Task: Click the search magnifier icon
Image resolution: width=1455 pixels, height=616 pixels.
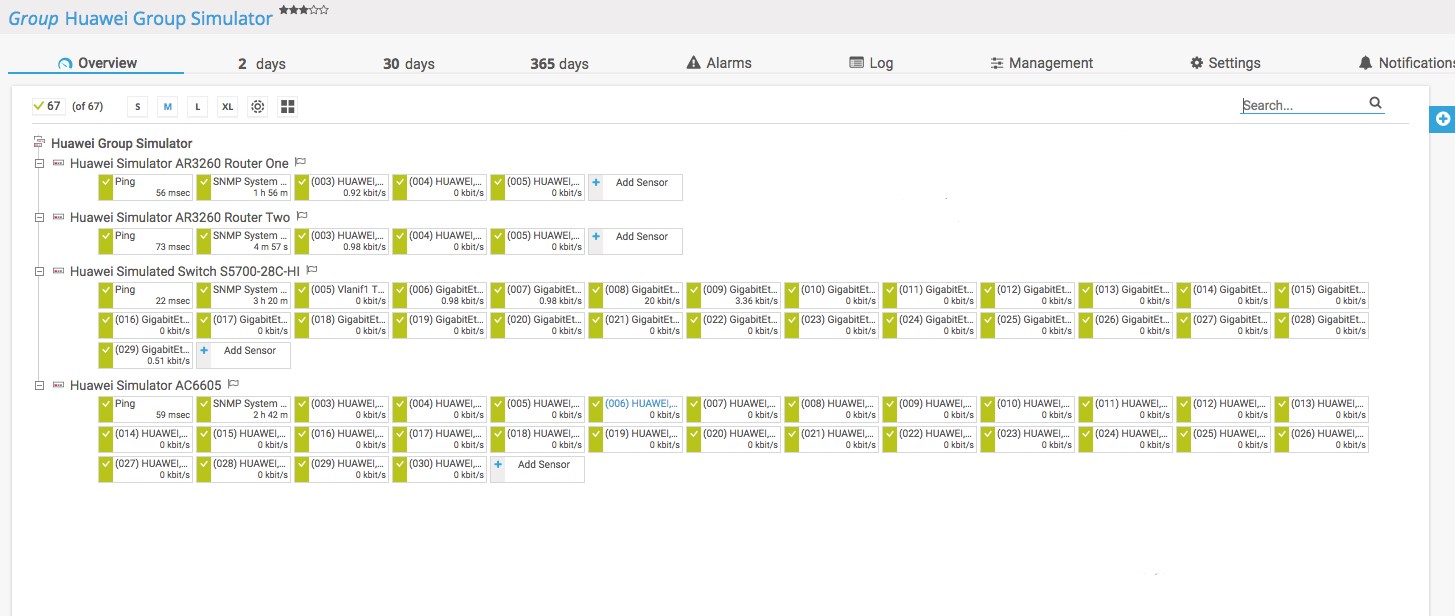Action: point(1375,103)
